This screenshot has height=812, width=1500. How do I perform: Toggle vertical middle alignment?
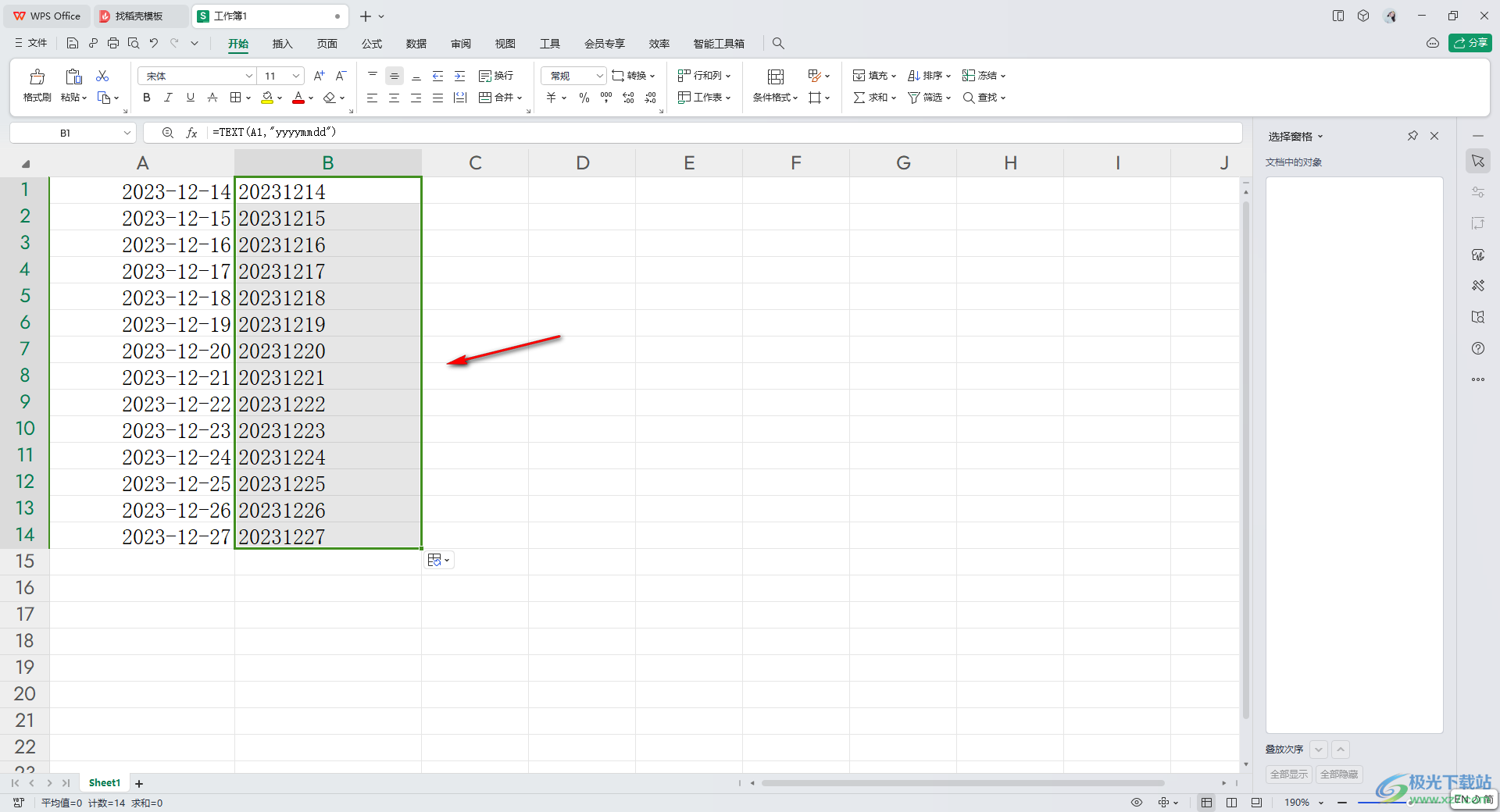point(395,76)
